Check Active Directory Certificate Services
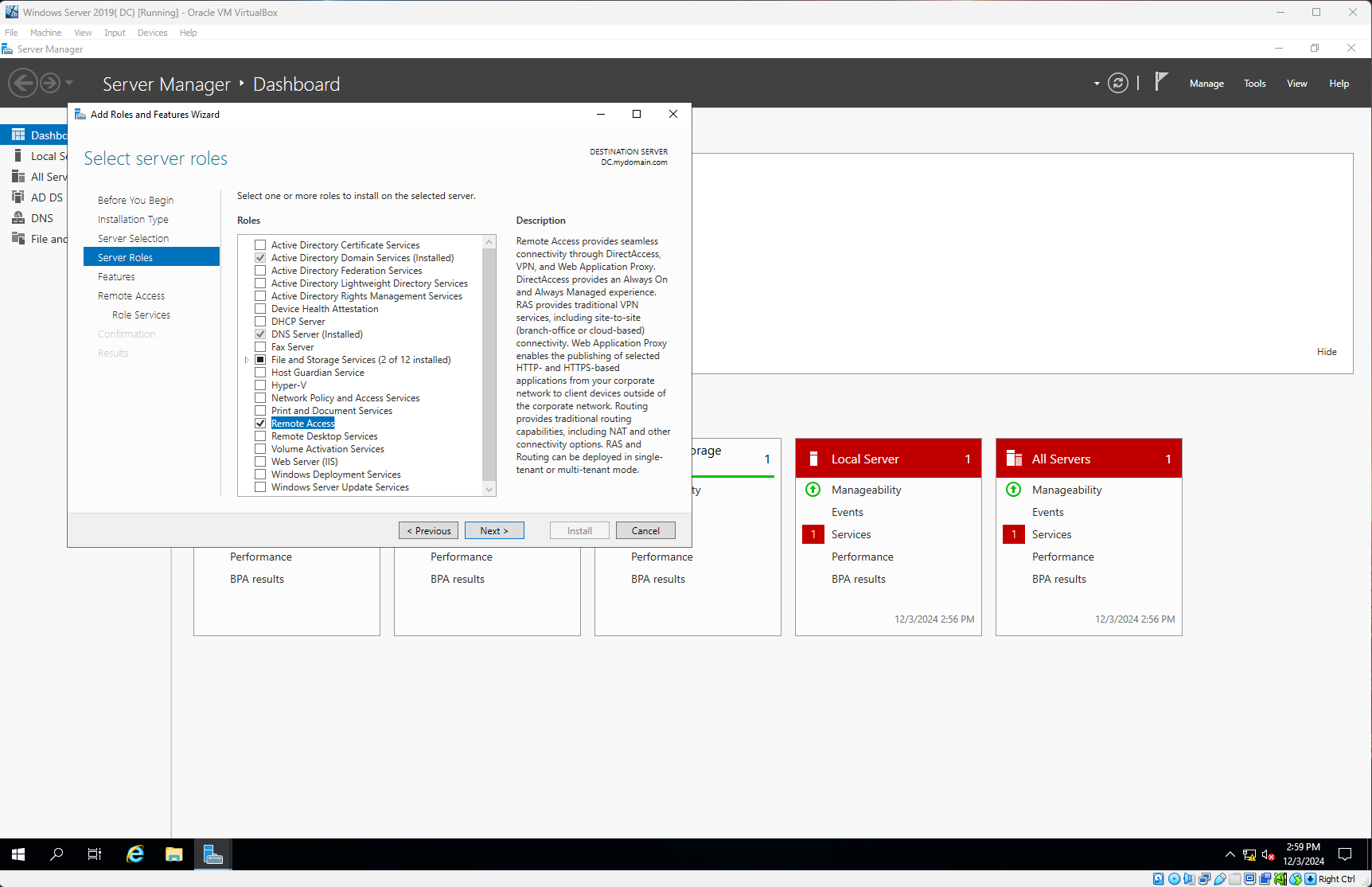This screenshot has width=1372, height=887. tap(260, 245)
